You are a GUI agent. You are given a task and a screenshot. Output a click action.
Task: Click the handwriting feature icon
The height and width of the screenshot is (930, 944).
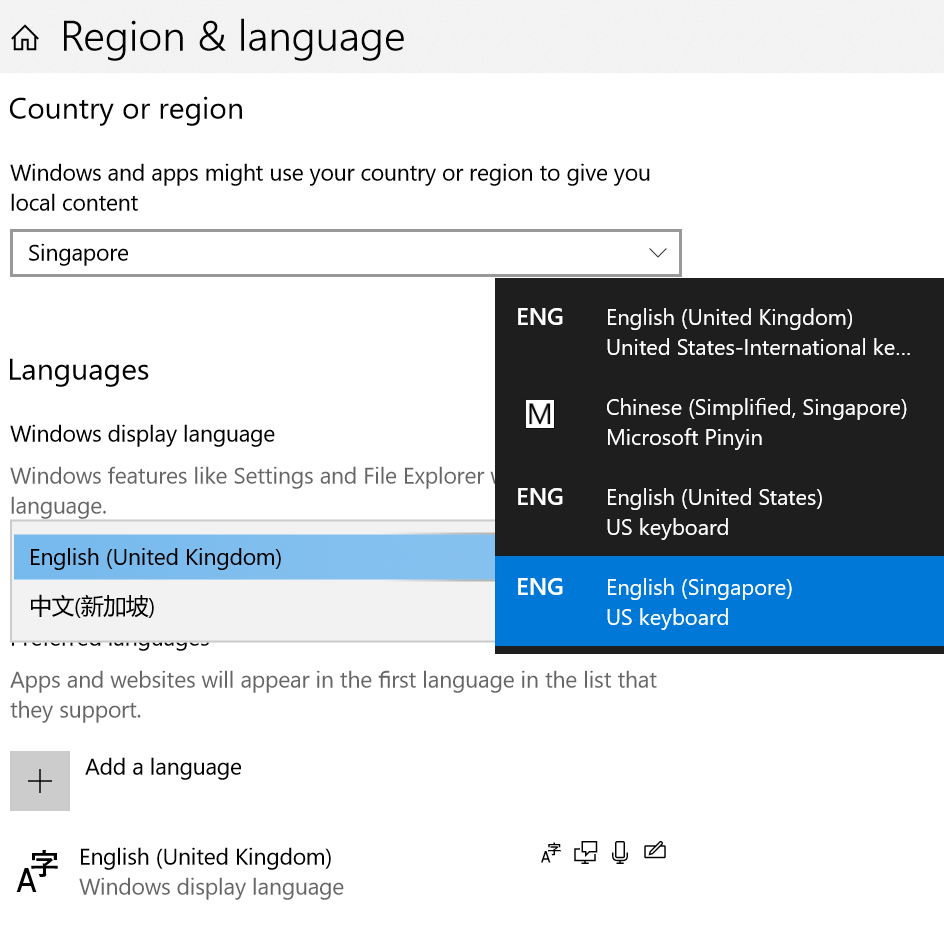point(655,851)
